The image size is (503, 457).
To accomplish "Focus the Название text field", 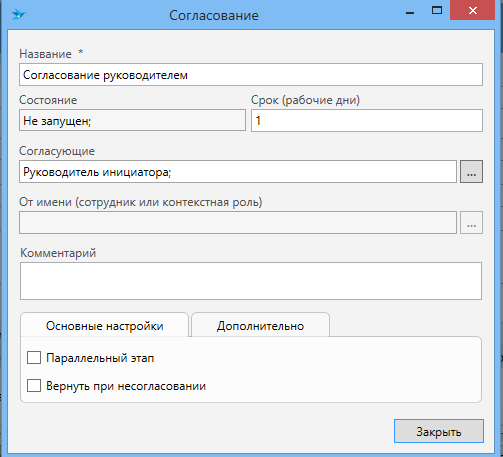I will (251, 75).
